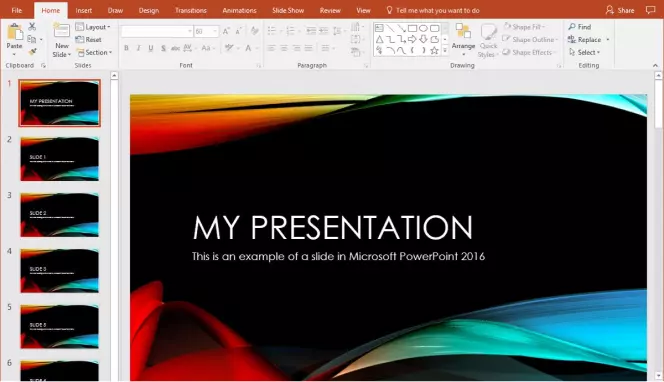Screen dimensions: 664x382
Task: Open the Select dropdown in Editing
Action: (x=584, y=52)
